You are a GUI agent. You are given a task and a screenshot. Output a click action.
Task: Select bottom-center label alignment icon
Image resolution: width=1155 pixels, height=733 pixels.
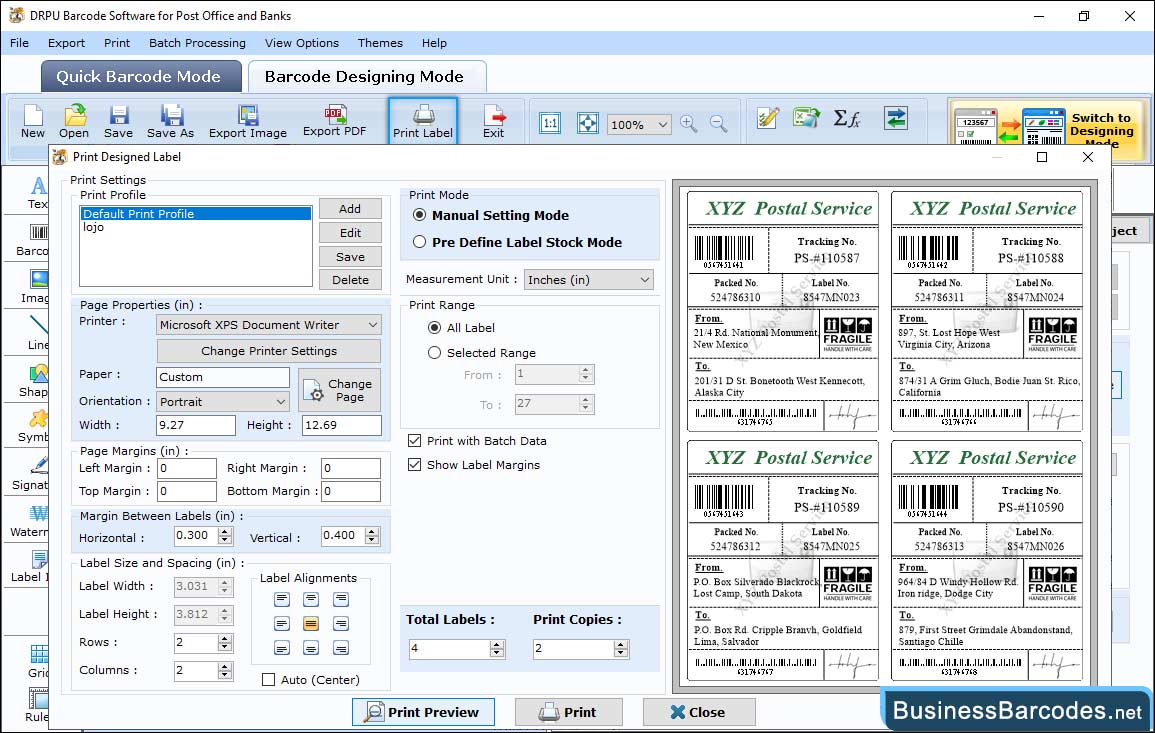click(x=311, y=648)
